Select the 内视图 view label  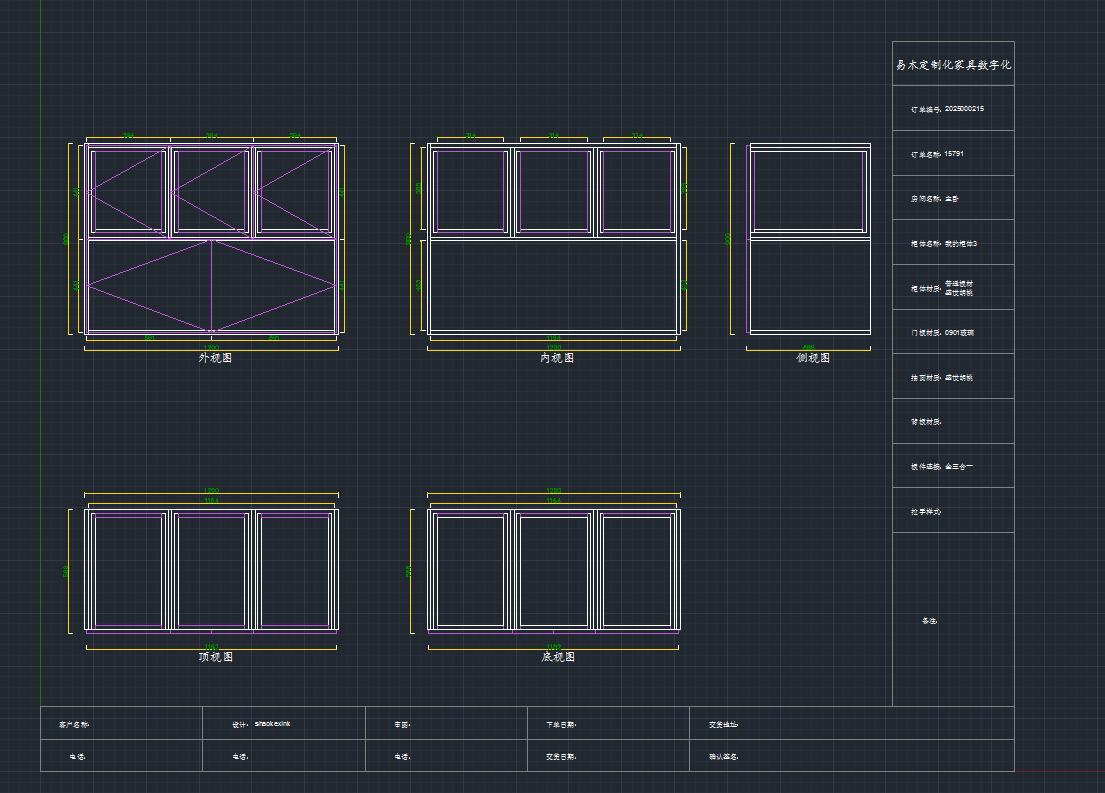(557, 358)
